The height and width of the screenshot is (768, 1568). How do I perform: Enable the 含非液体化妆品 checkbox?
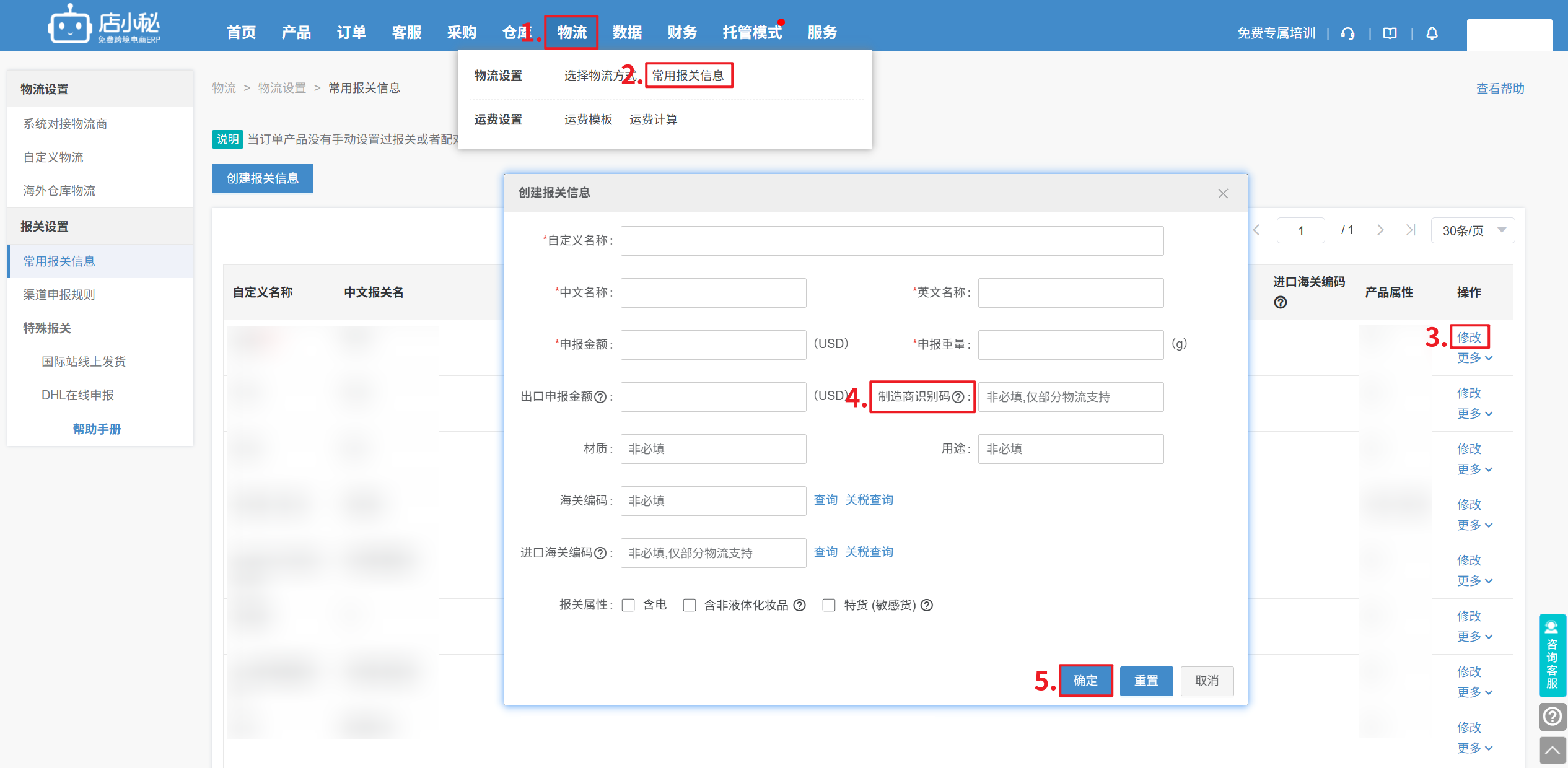690,605
